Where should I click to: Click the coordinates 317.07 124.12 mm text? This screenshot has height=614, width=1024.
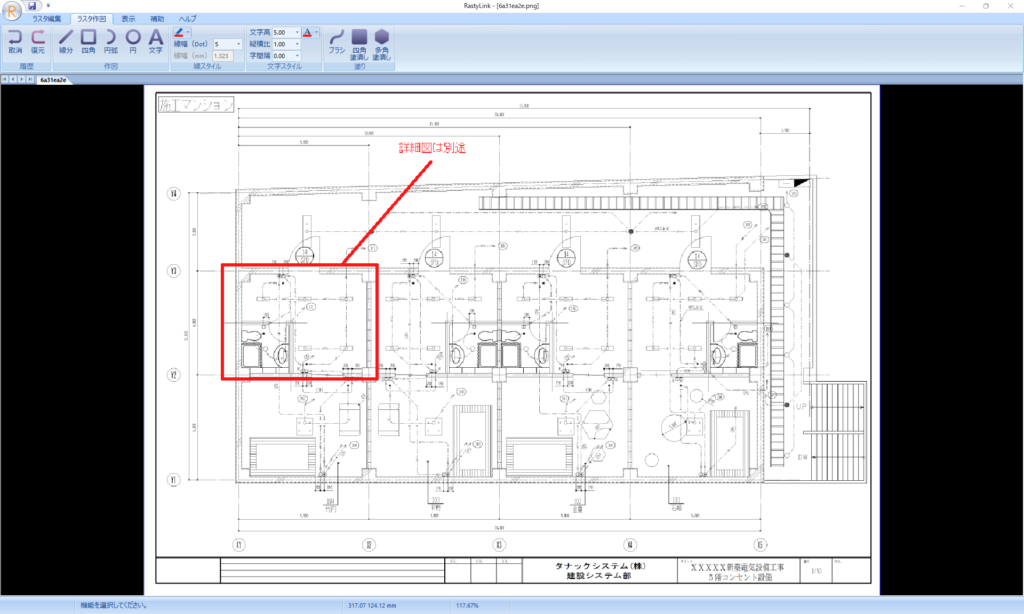point(372,606)
